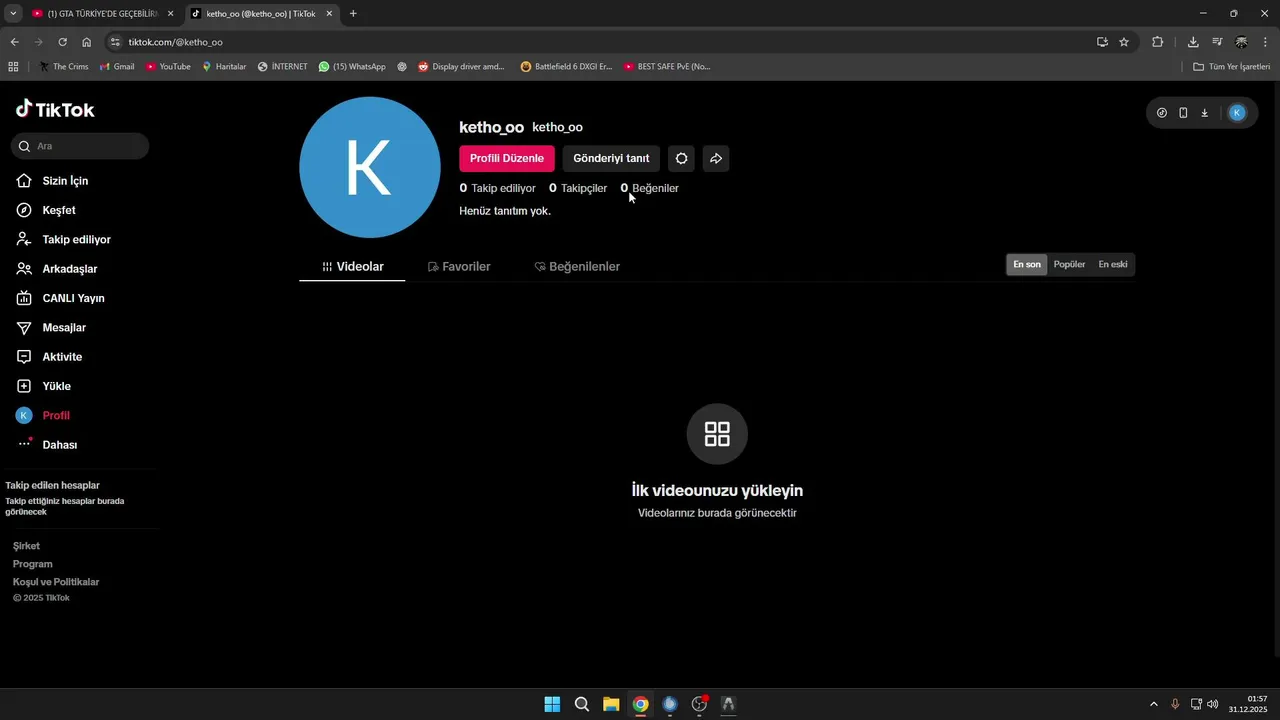
Task: Switch to Beğenilenler tab
Action: click(577, 267)
